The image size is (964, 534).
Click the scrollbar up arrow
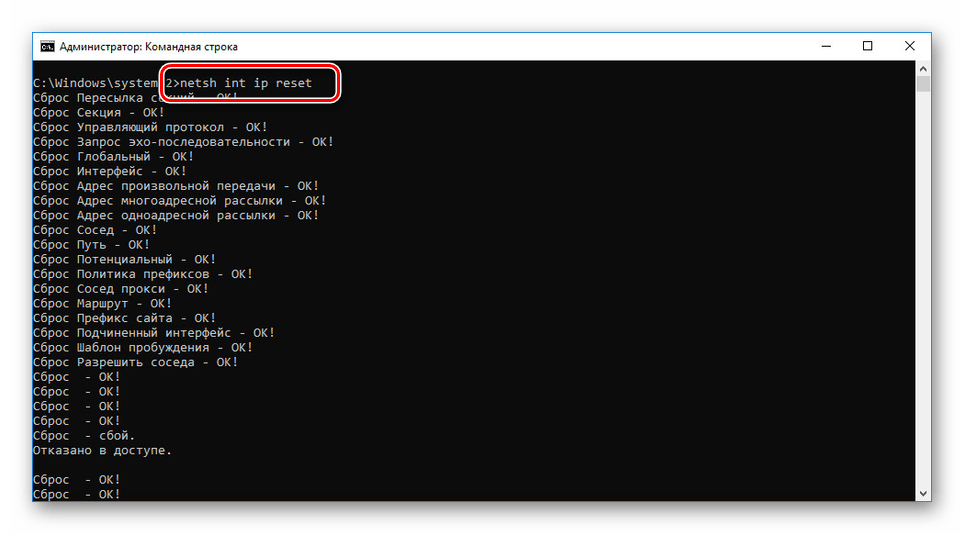[923, 68]
